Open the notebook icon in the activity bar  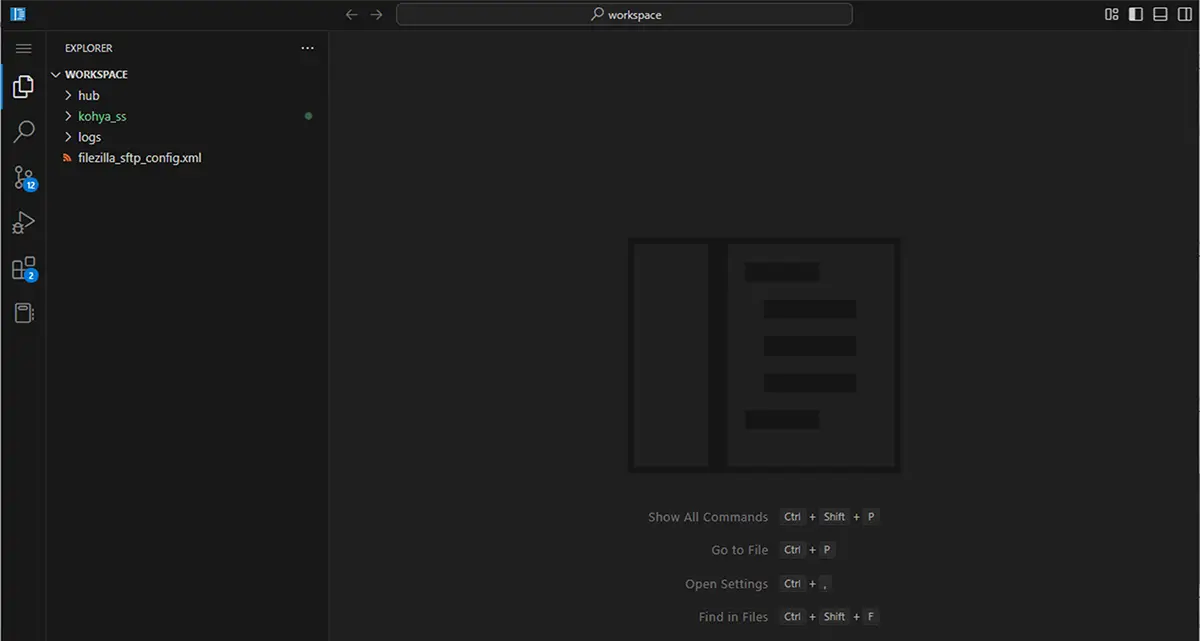coord(24,313)
